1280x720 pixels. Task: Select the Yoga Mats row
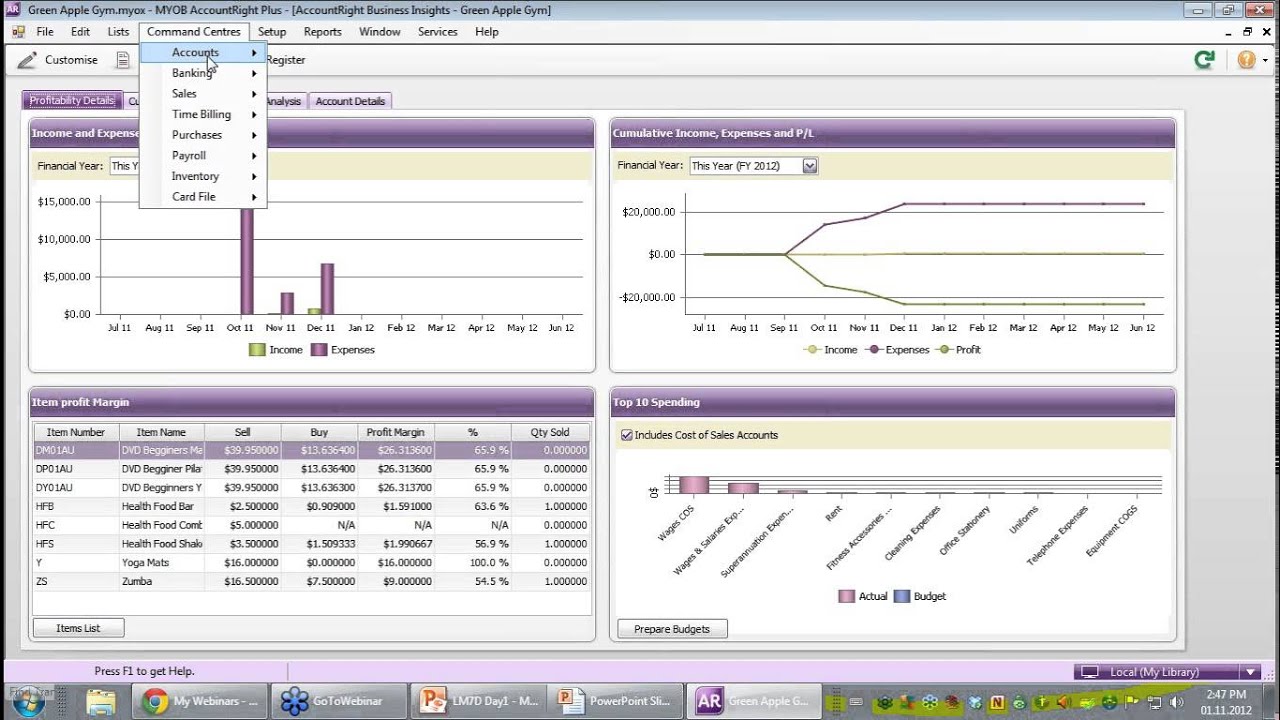[312, 562]
